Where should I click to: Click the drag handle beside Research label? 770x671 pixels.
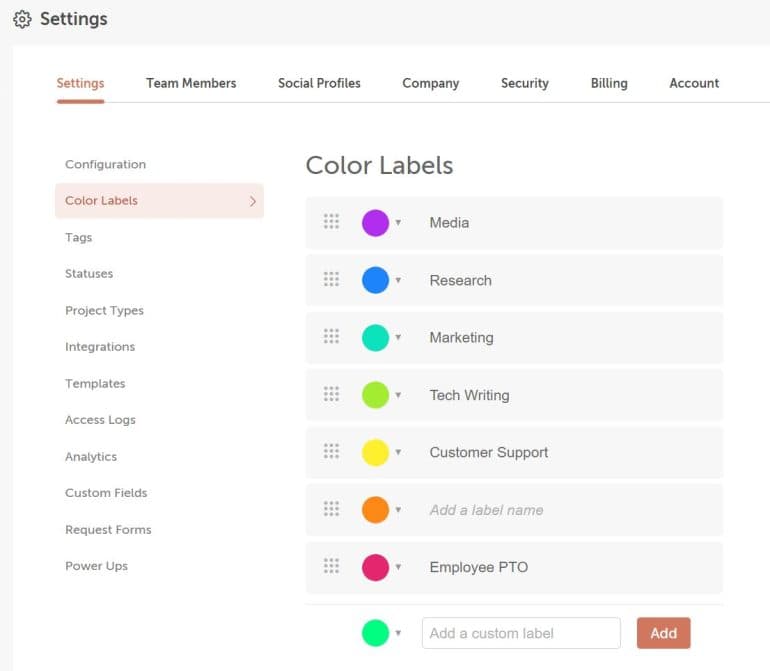(331, 279)
